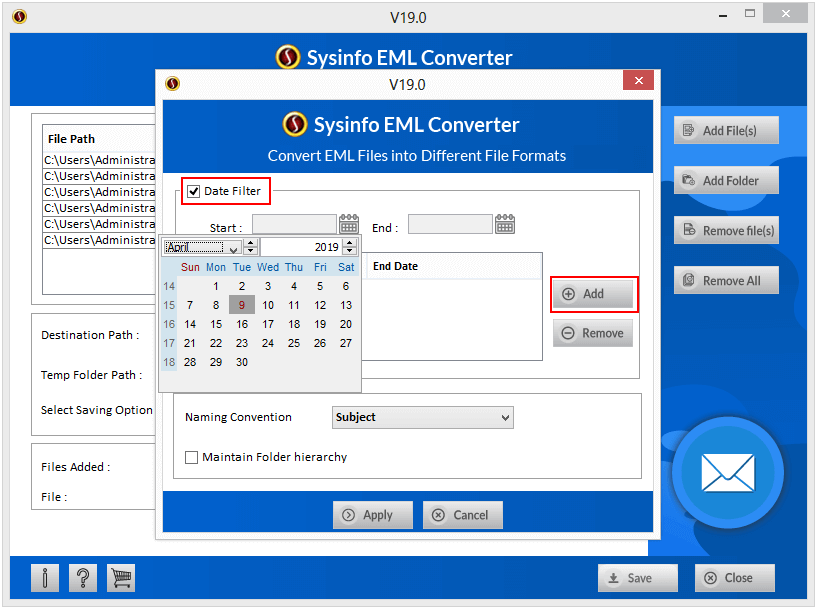Select April 20 in the calendar

346,324
